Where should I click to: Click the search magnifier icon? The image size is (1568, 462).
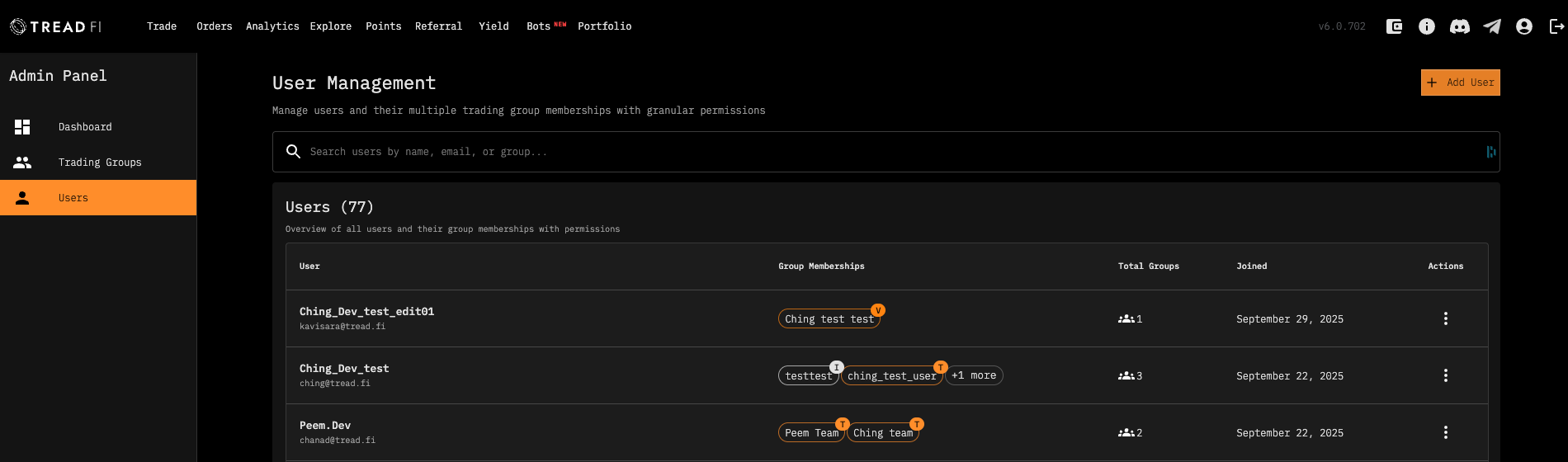click(293, 152)
